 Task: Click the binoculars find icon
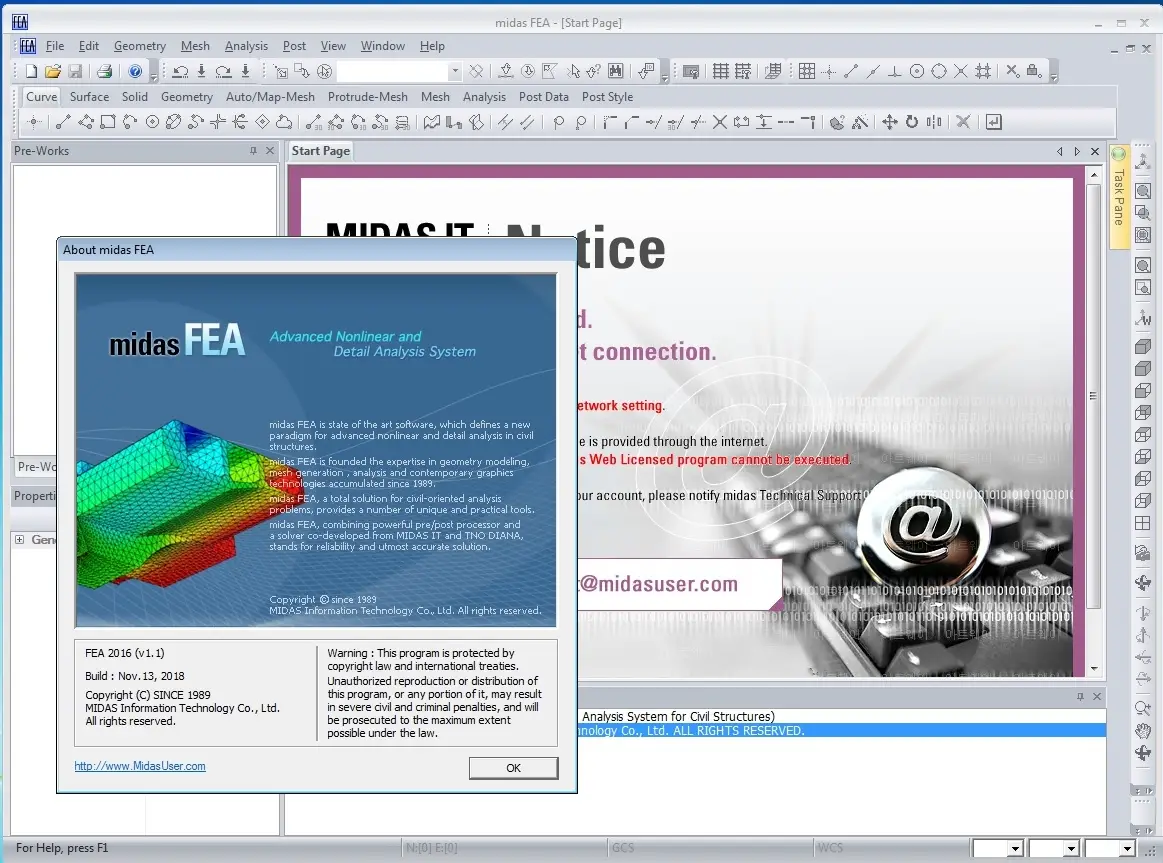(616, 71)
